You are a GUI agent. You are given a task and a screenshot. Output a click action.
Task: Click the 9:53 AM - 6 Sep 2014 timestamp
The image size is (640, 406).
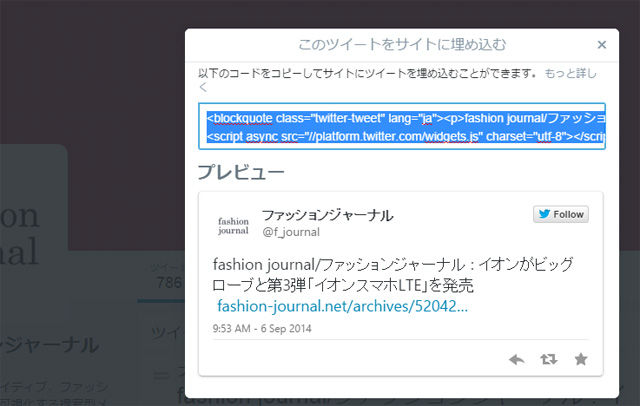[262, 328]
